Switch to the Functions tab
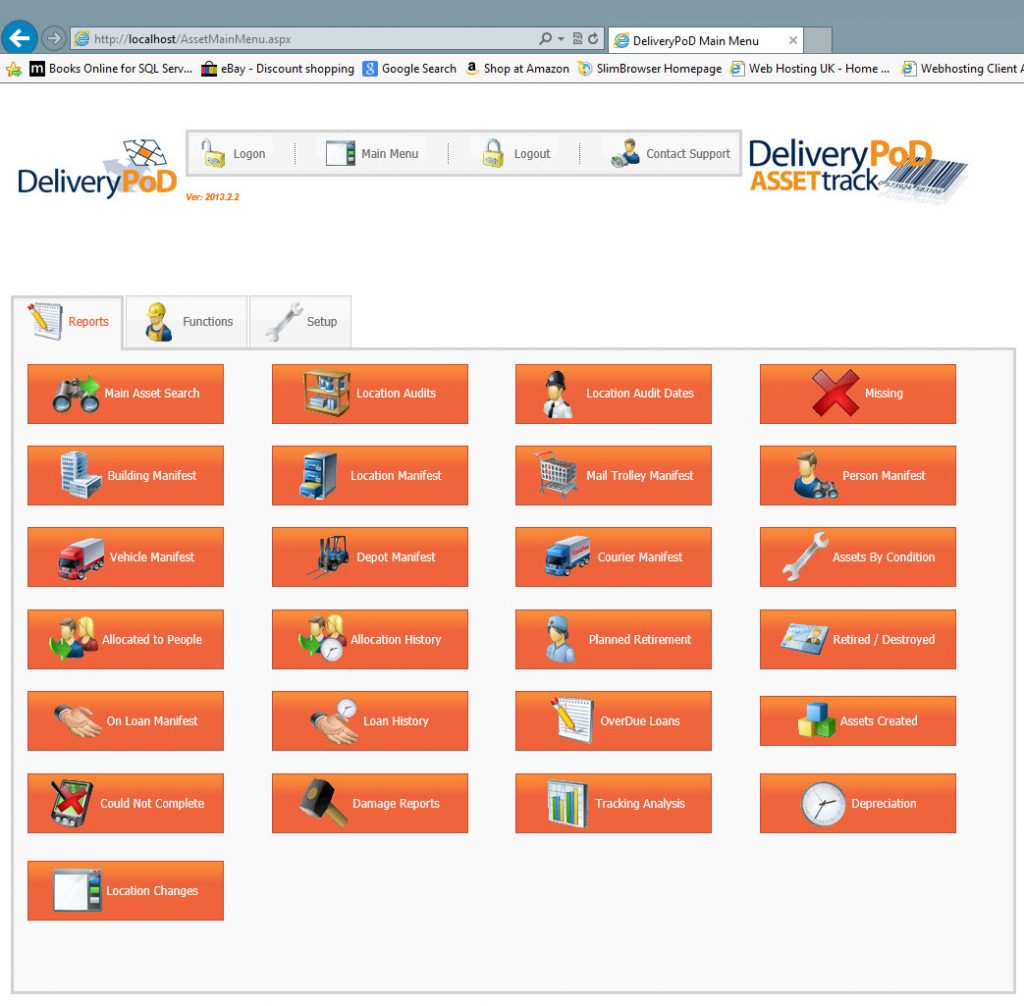Screen dimensions: 1024x1006 pos(190,322)
